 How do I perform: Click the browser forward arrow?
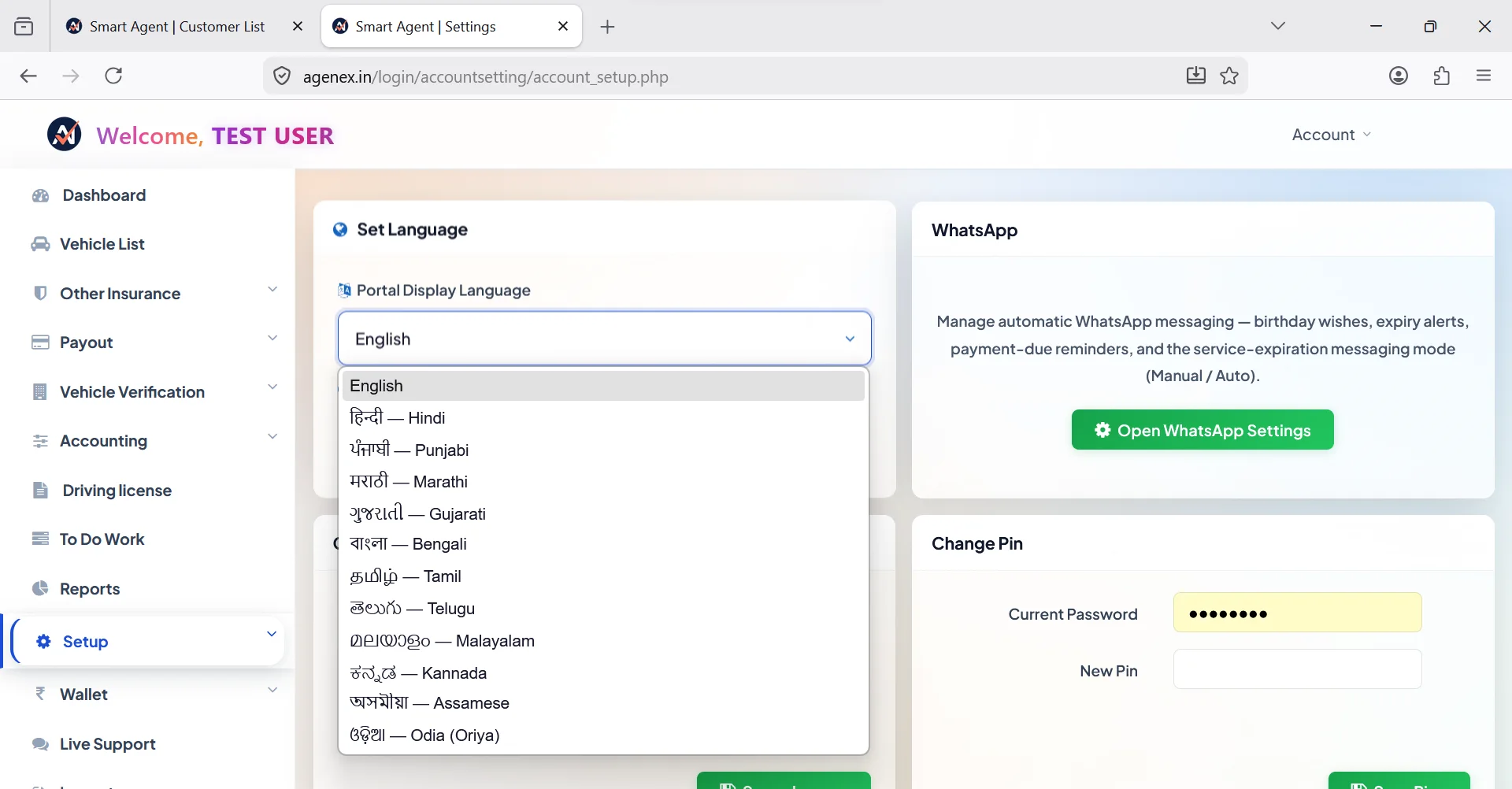(71, 76)
